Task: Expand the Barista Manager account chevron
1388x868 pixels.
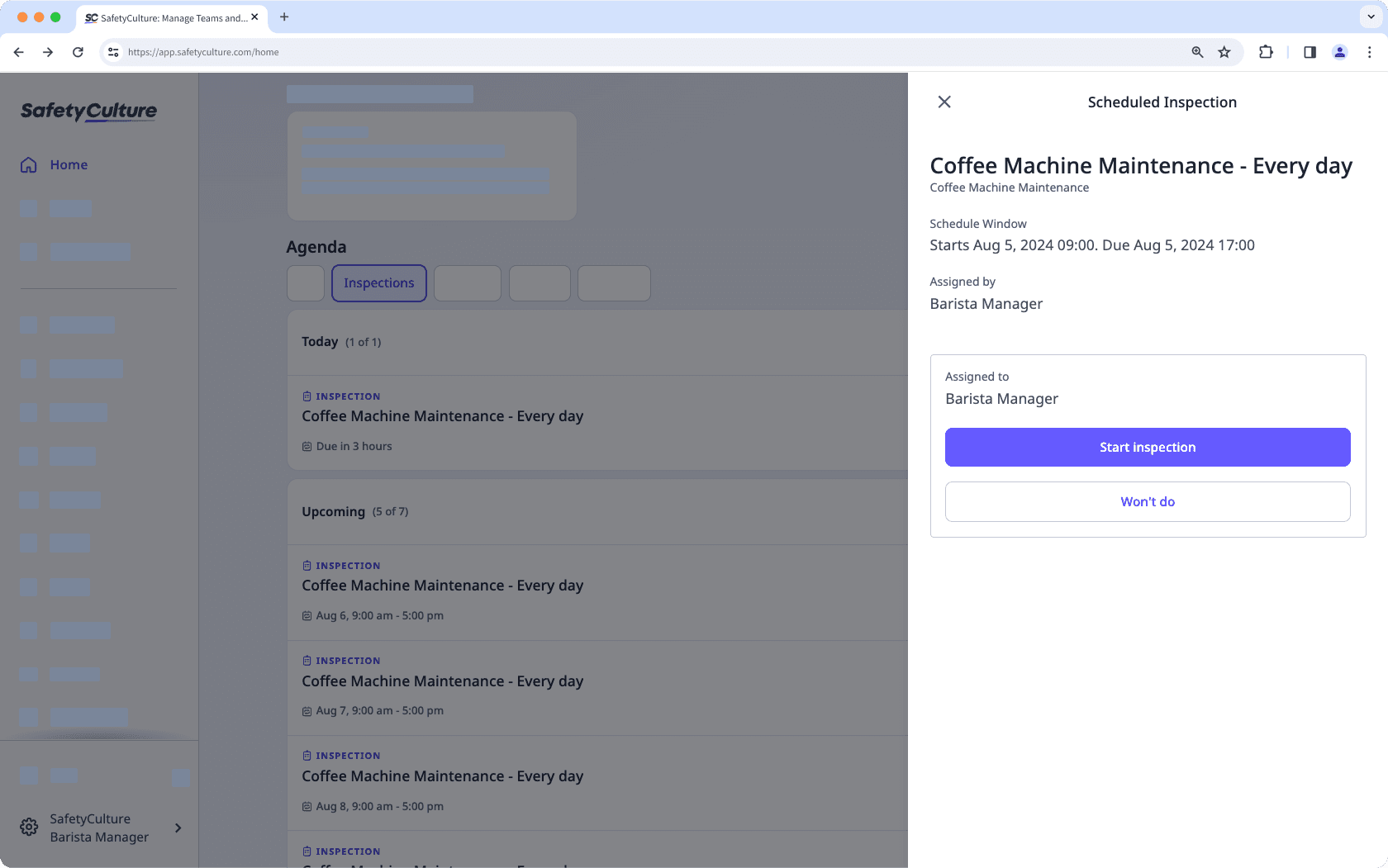Action: coord(178,828)
